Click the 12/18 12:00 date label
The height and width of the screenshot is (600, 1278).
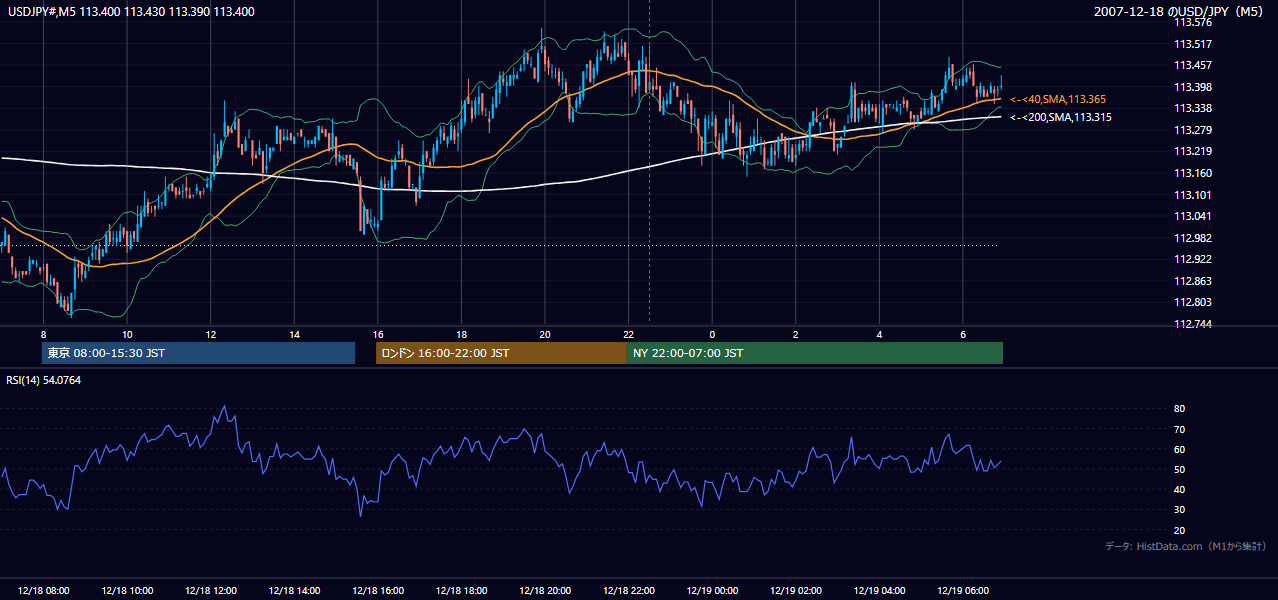tap(211, 591)
